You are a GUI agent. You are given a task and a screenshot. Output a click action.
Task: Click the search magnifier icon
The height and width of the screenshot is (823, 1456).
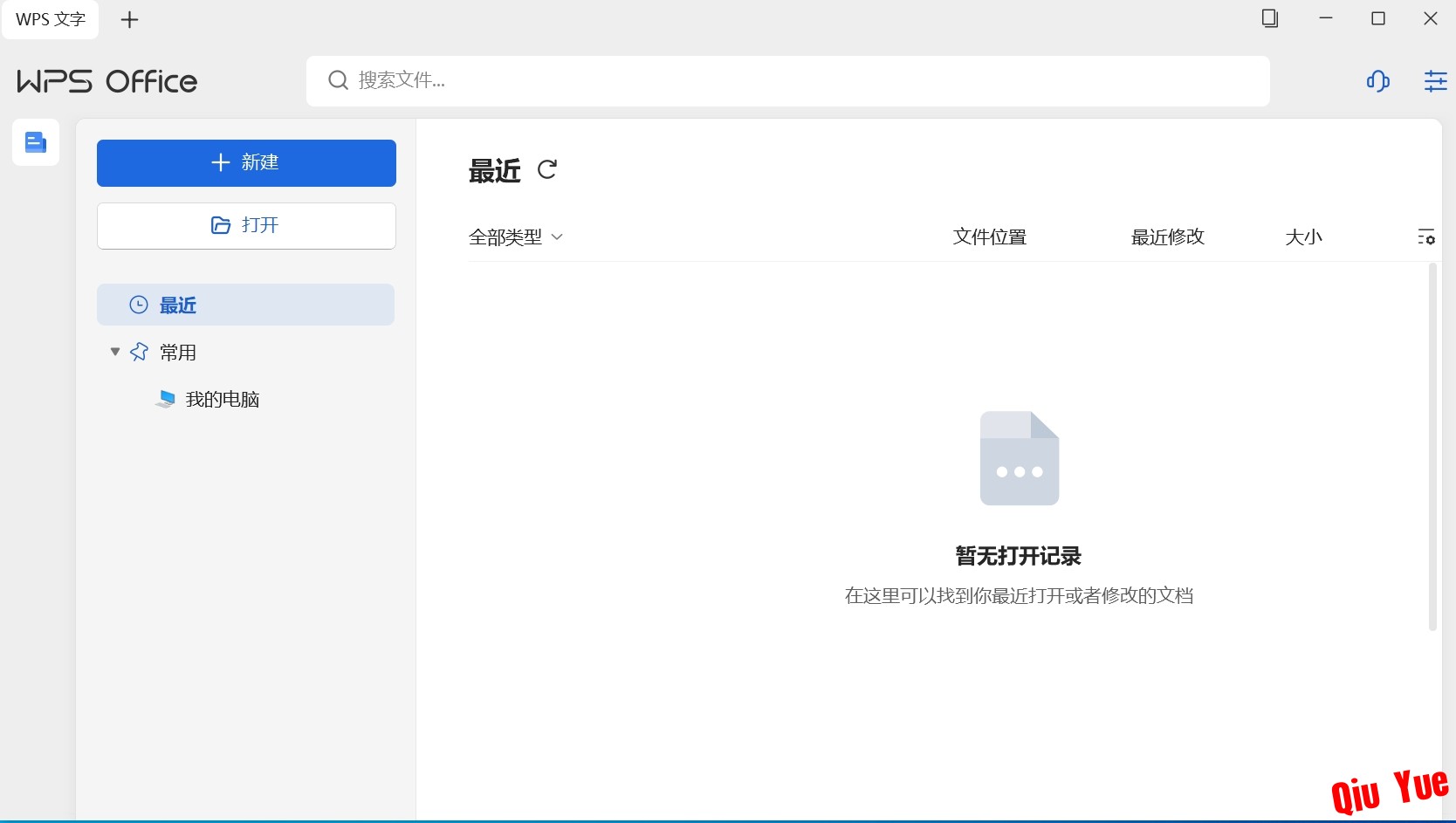point(338,80)
